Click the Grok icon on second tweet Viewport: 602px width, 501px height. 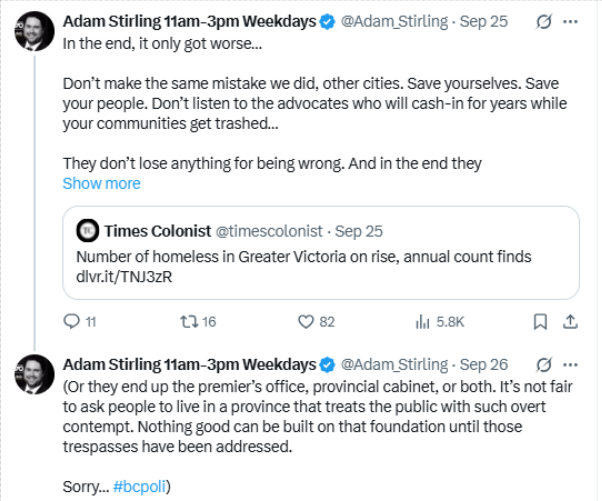[546, 363]
